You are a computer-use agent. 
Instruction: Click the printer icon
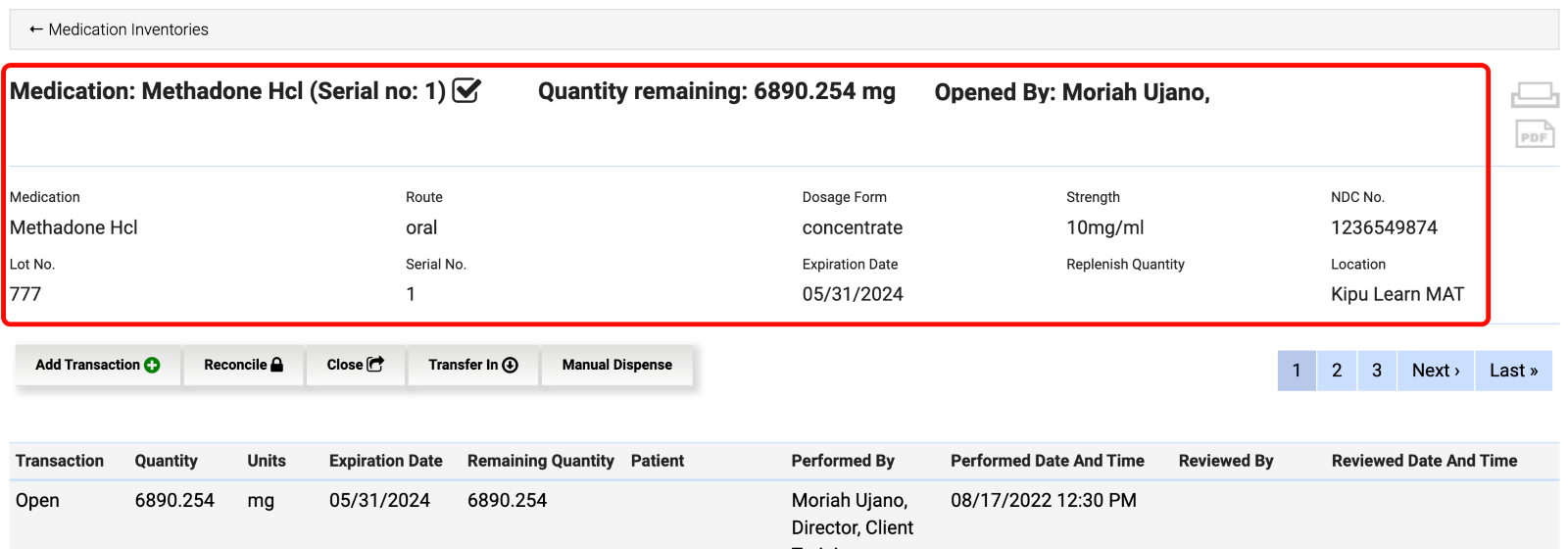[x=1535, y=95]
